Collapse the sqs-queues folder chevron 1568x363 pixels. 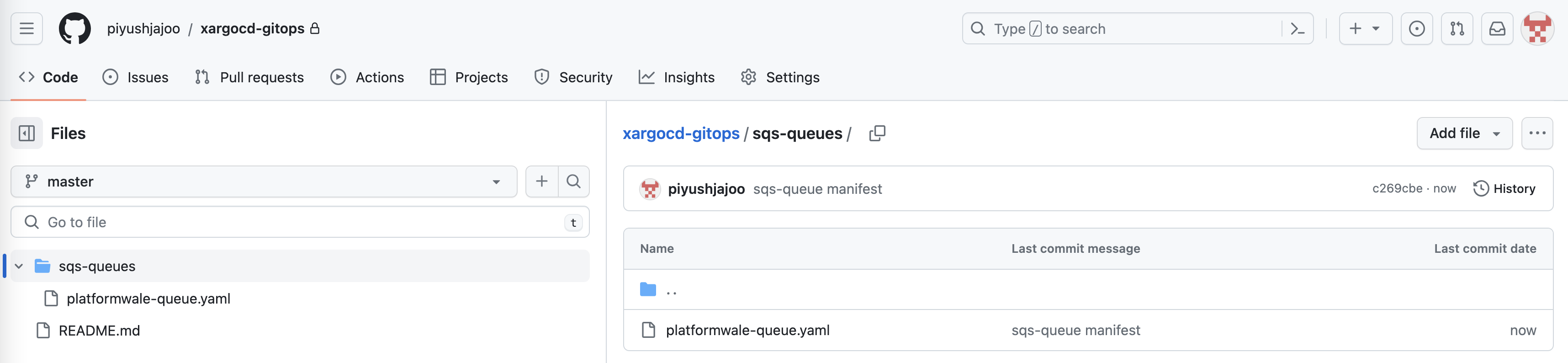(x=19, y=266)
